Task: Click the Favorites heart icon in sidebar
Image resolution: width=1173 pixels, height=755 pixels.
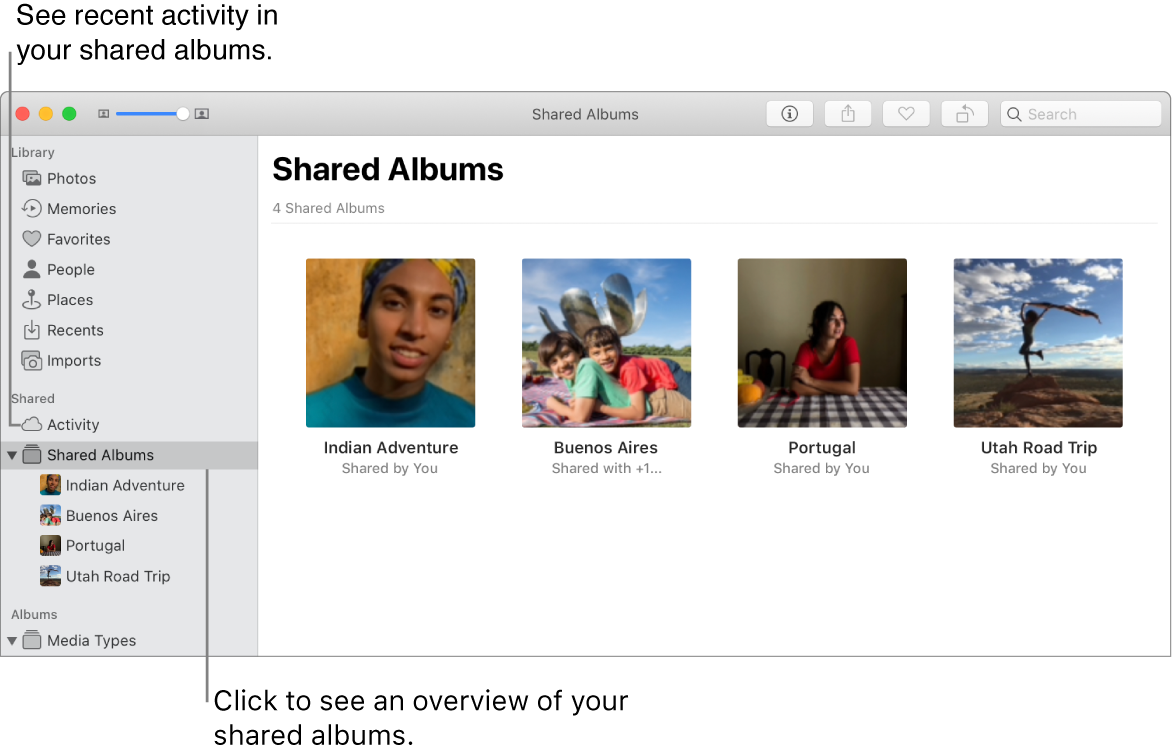Action: [x=31, y=239]
